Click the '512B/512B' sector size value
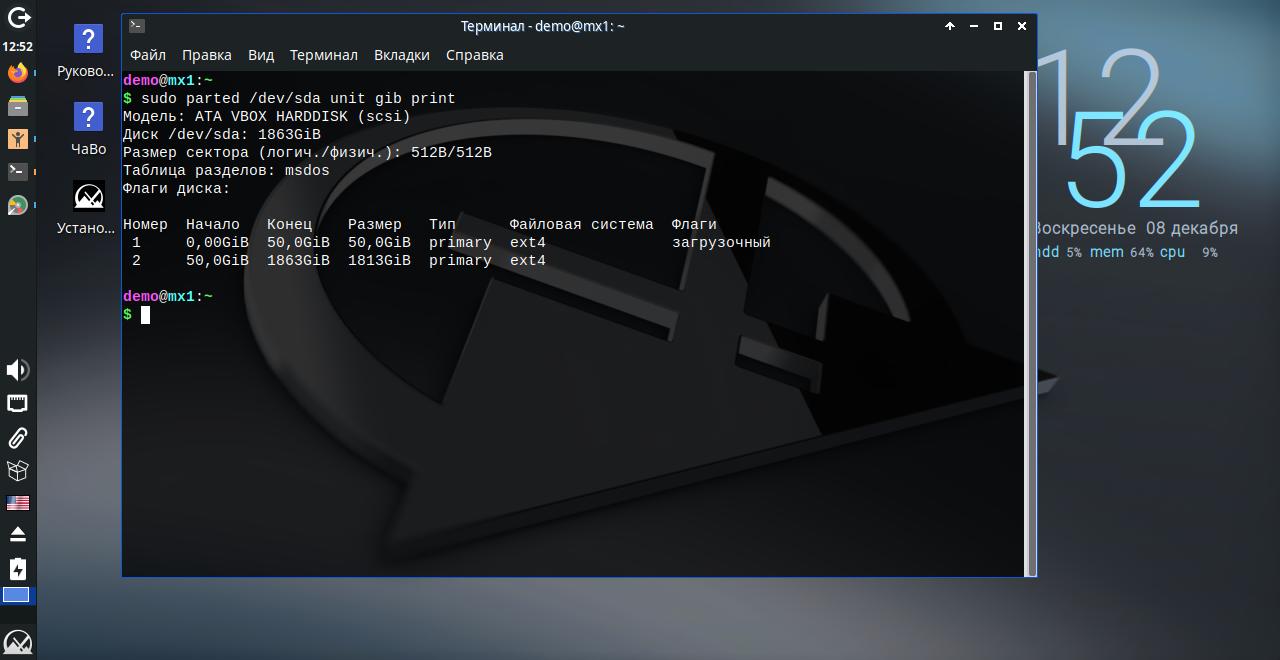Viewport: 1280px width, 660px height. 451,152
